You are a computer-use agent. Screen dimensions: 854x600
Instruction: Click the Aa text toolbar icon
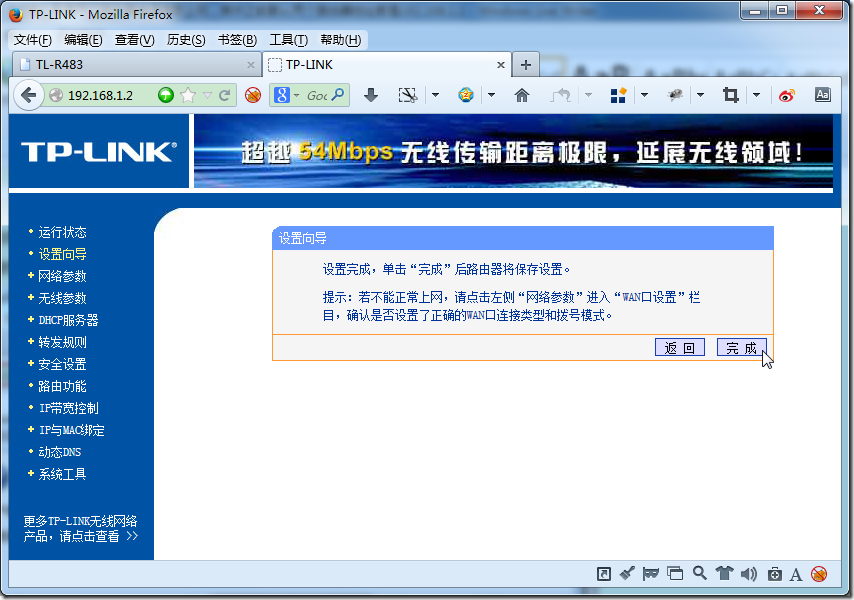coord(822,95)
